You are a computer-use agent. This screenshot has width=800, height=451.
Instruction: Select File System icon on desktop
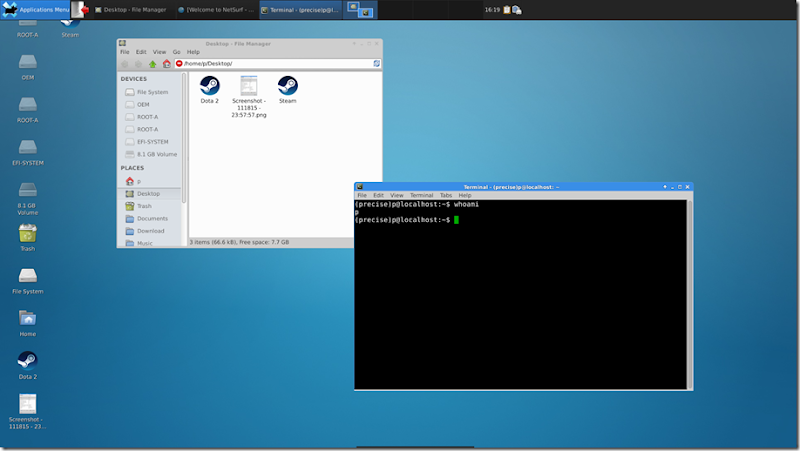point(28,281)
